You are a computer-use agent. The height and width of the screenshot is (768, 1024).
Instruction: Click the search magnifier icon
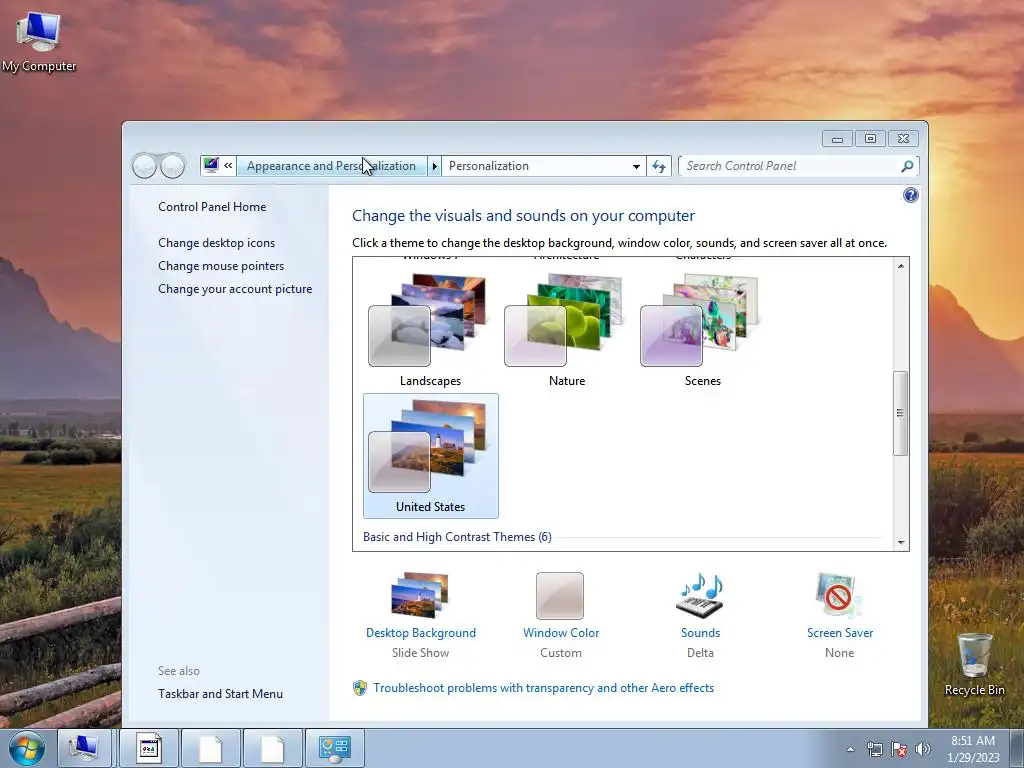coord(907,166)
